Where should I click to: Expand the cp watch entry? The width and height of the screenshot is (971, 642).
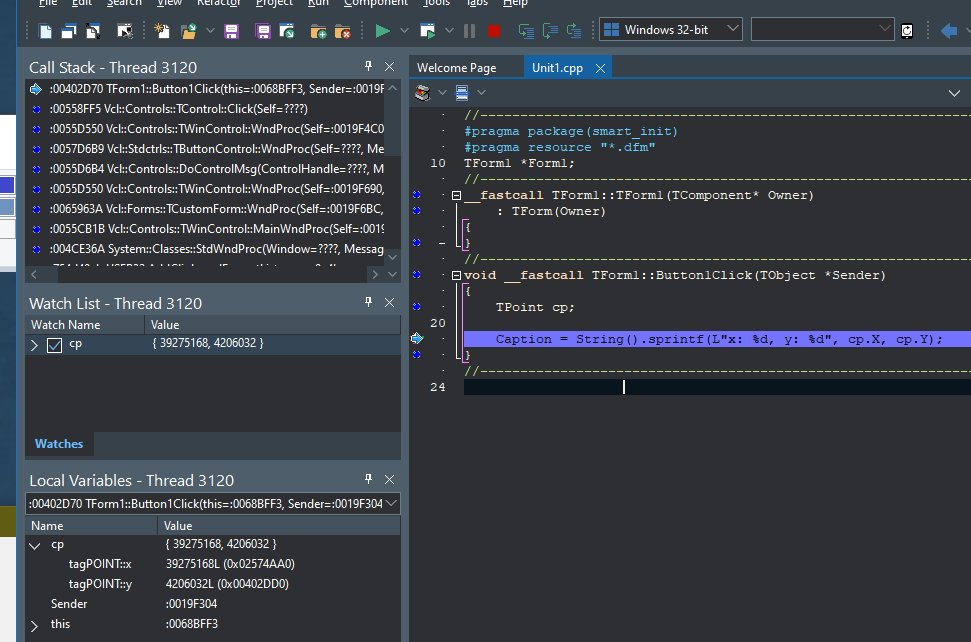(x=35, y=345)
